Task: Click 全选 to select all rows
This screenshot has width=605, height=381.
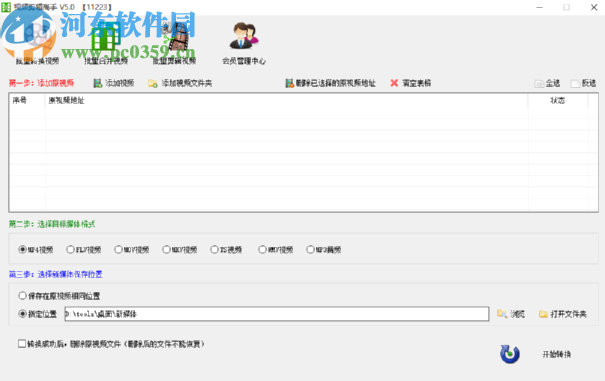Action: 547,83
